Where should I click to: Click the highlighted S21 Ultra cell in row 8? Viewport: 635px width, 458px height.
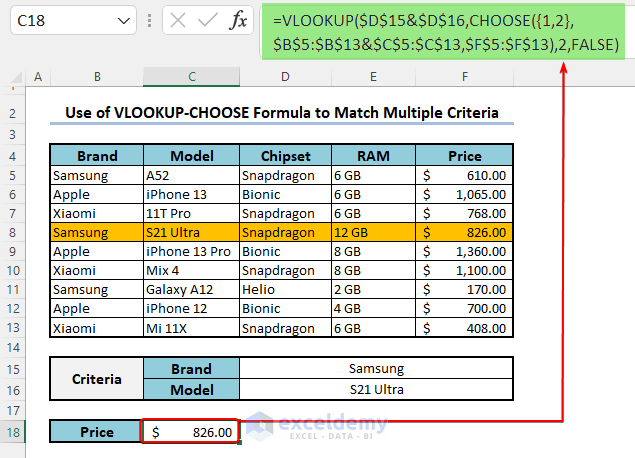pos(192,232)
